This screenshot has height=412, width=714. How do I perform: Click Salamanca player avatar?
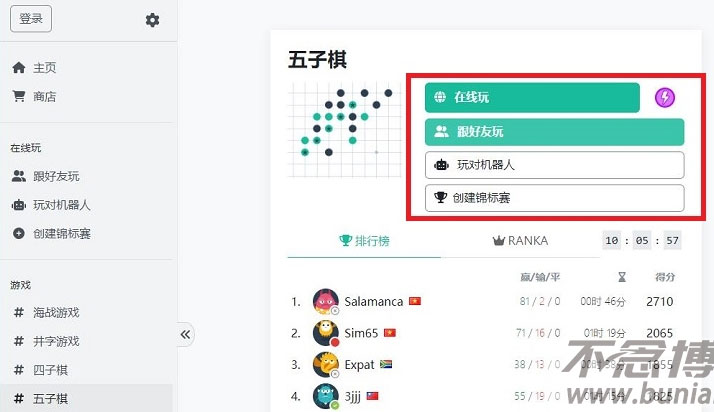click(x=326, y=301)
